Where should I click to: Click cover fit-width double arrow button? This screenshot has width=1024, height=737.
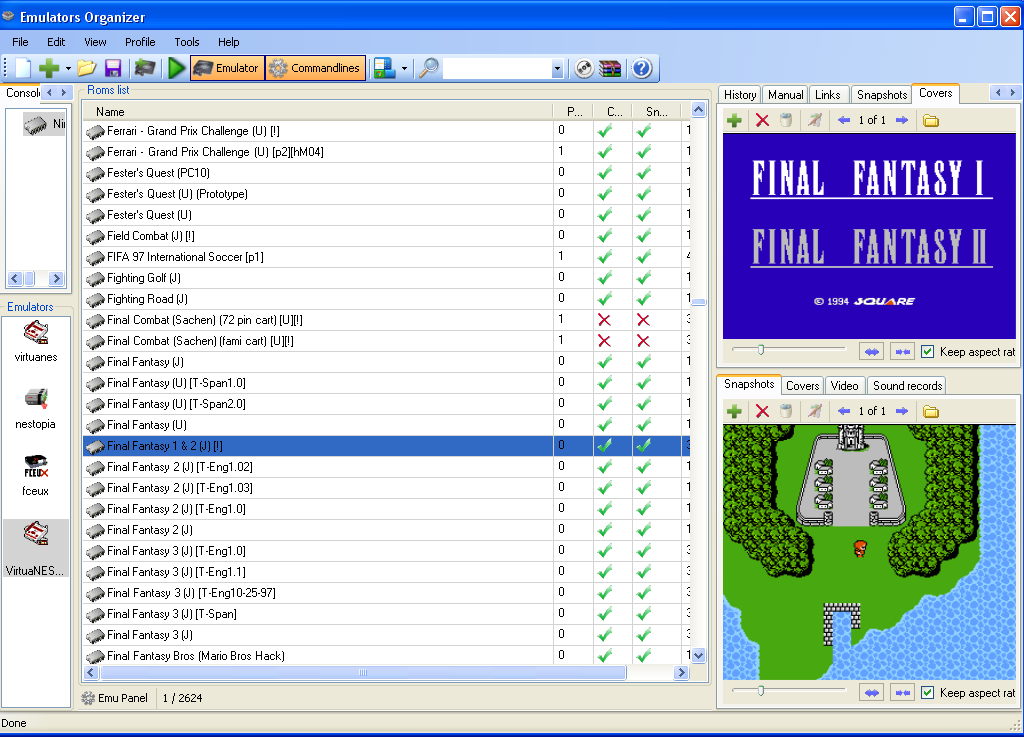[x=872, y=352]
